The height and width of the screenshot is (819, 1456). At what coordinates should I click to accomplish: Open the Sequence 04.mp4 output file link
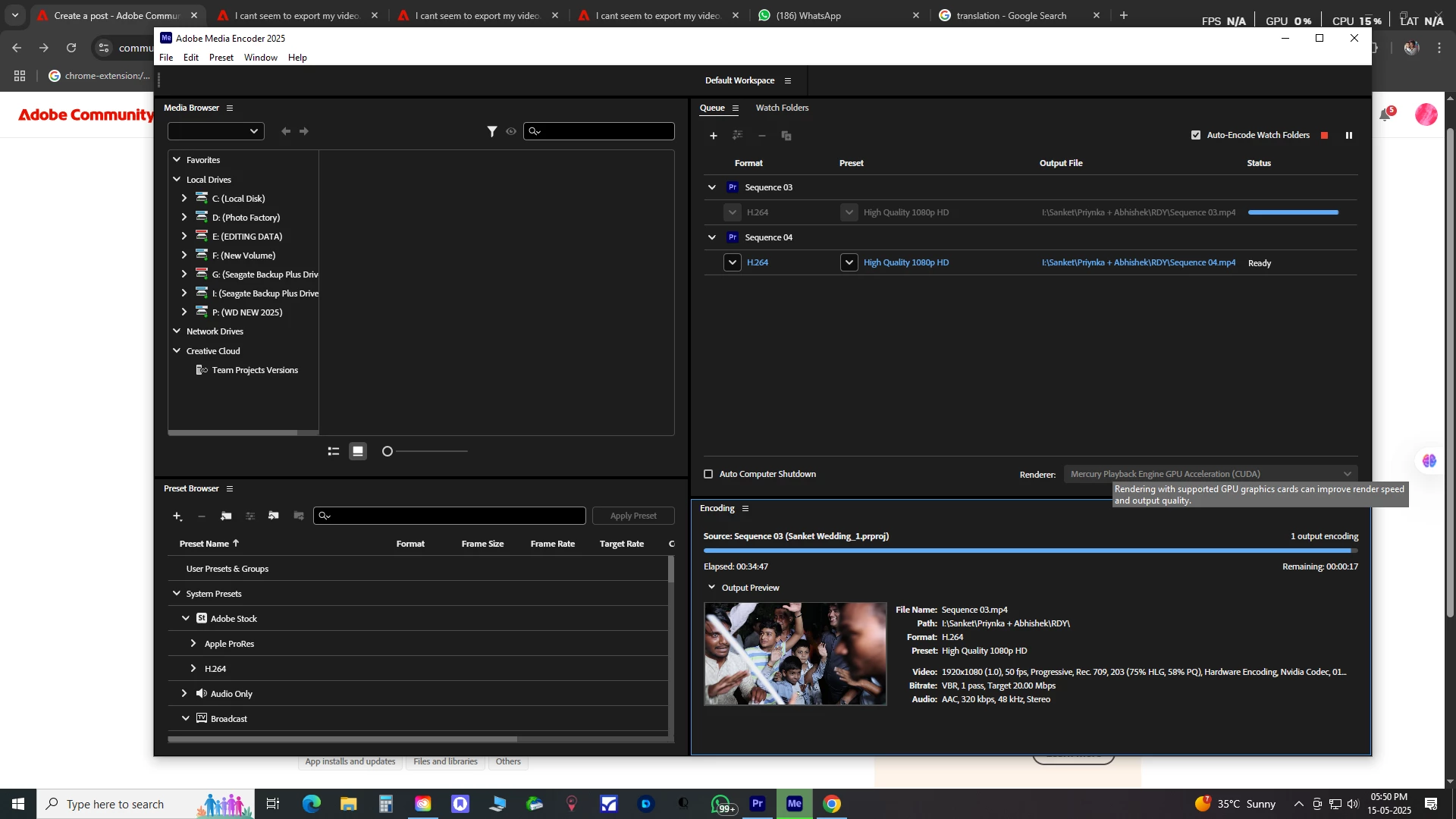(1138, 262)
